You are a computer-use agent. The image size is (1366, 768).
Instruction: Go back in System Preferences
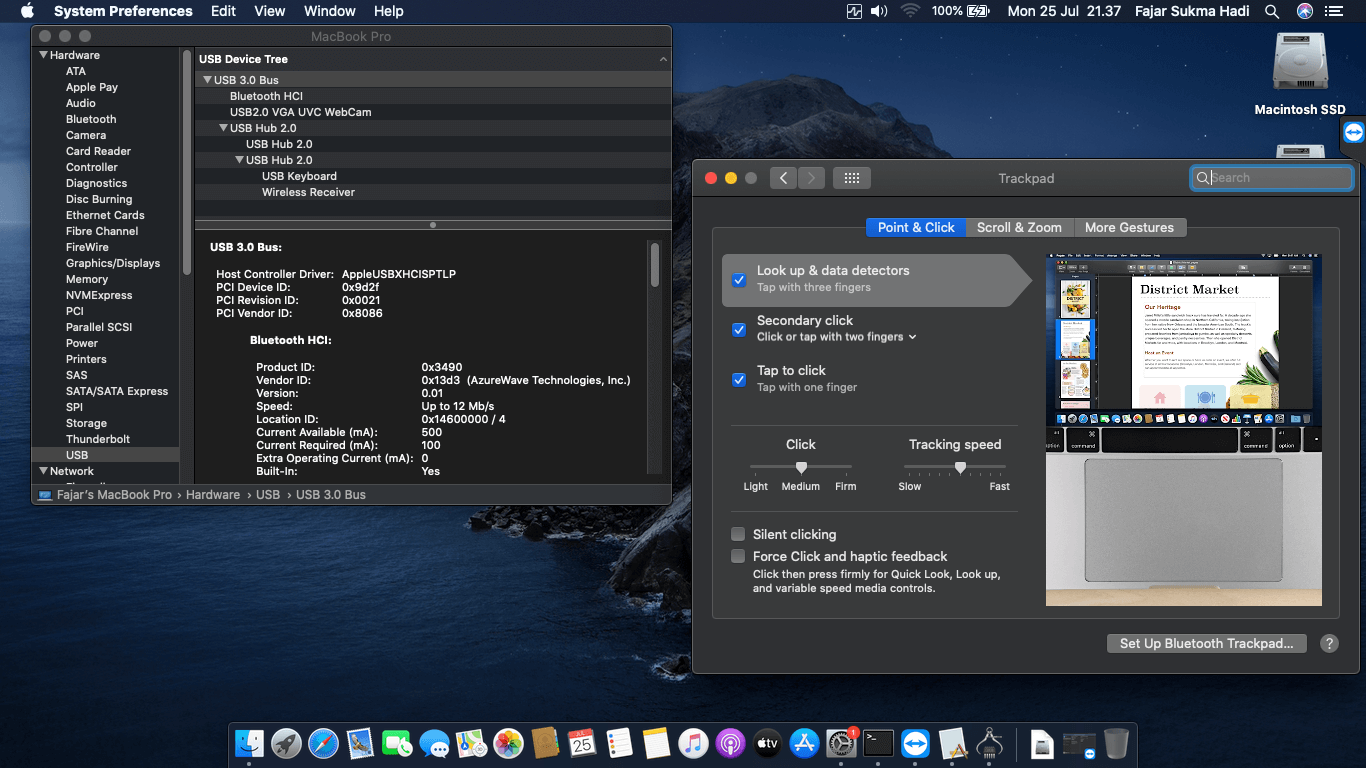(x=783, y=178)
